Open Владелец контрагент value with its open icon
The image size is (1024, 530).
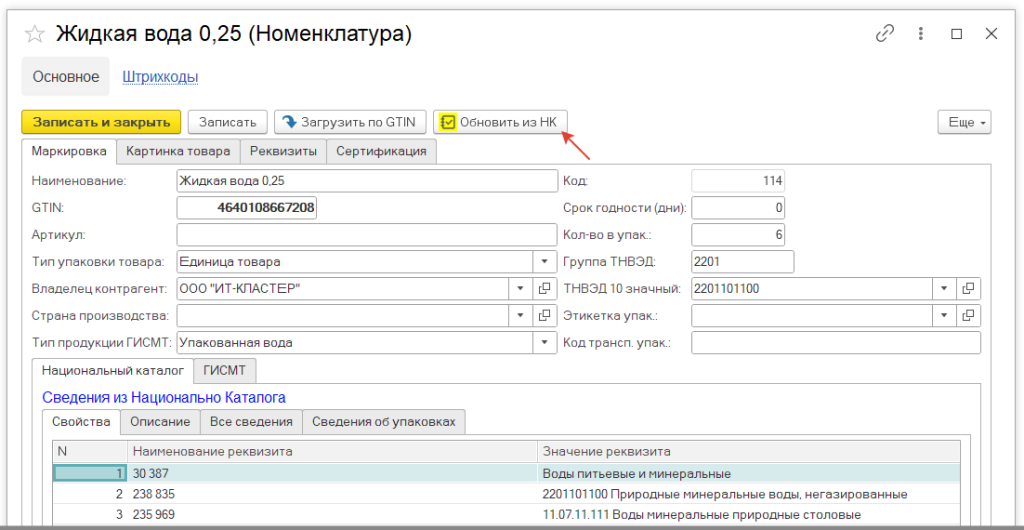click(x=545, y=288)
